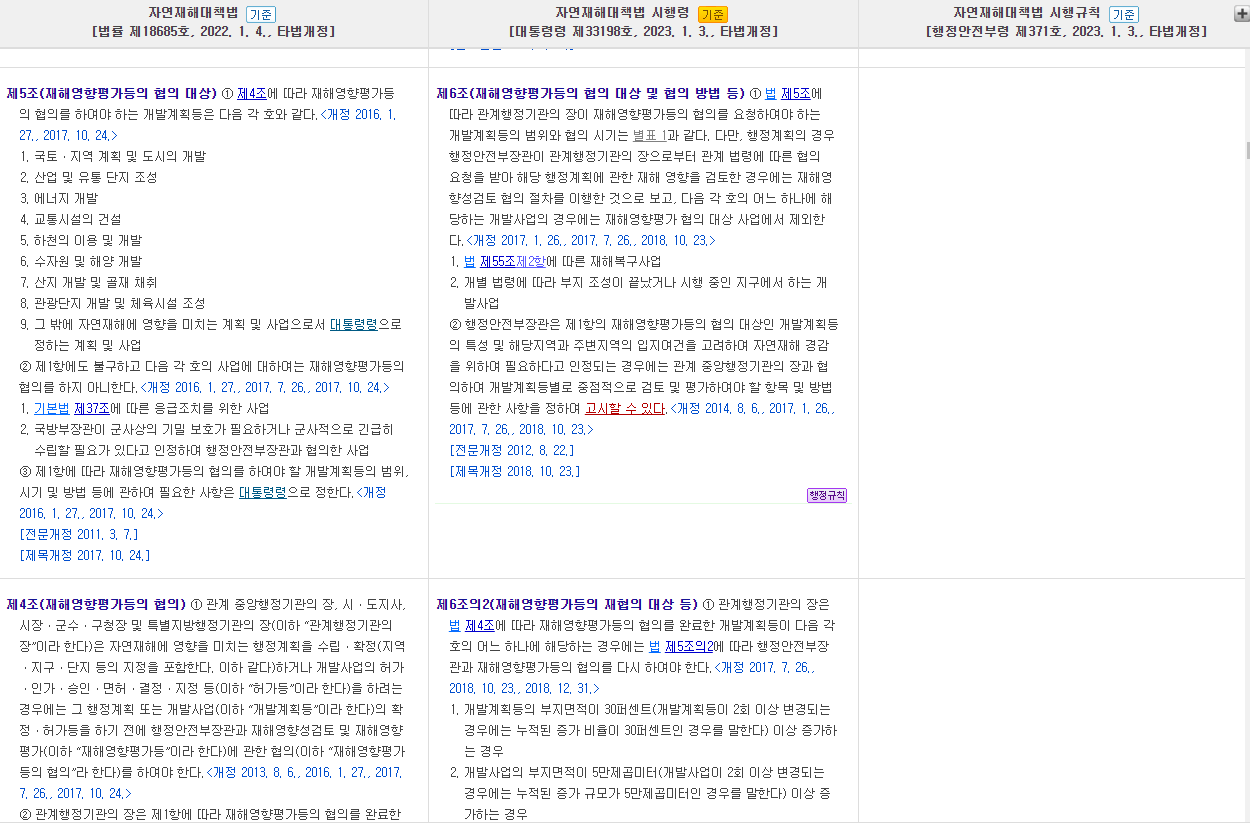Open 기본법 link in 응급조치 item

(x=52, y=408)
